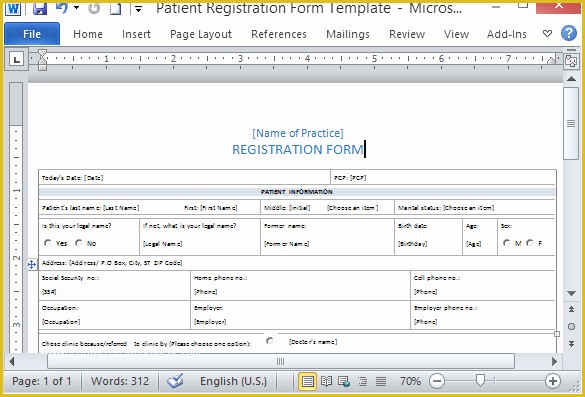Select the Add-Ins tab

pos(507,34)
